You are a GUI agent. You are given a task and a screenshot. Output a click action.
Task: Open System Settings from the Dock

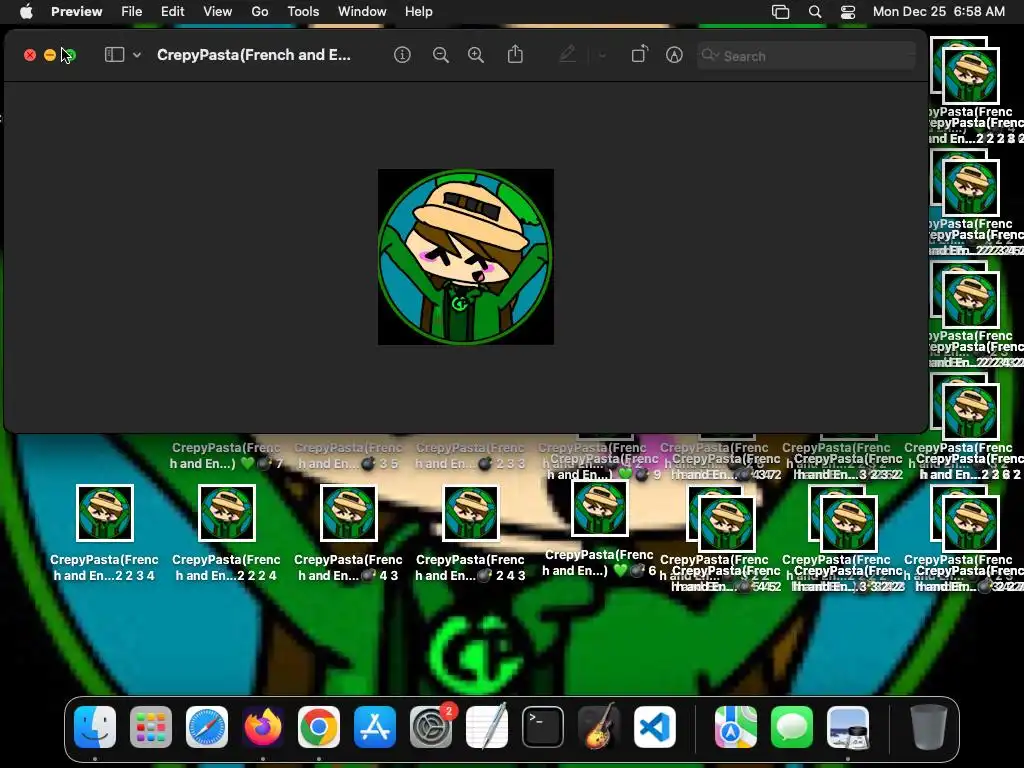tap(431, 727)
